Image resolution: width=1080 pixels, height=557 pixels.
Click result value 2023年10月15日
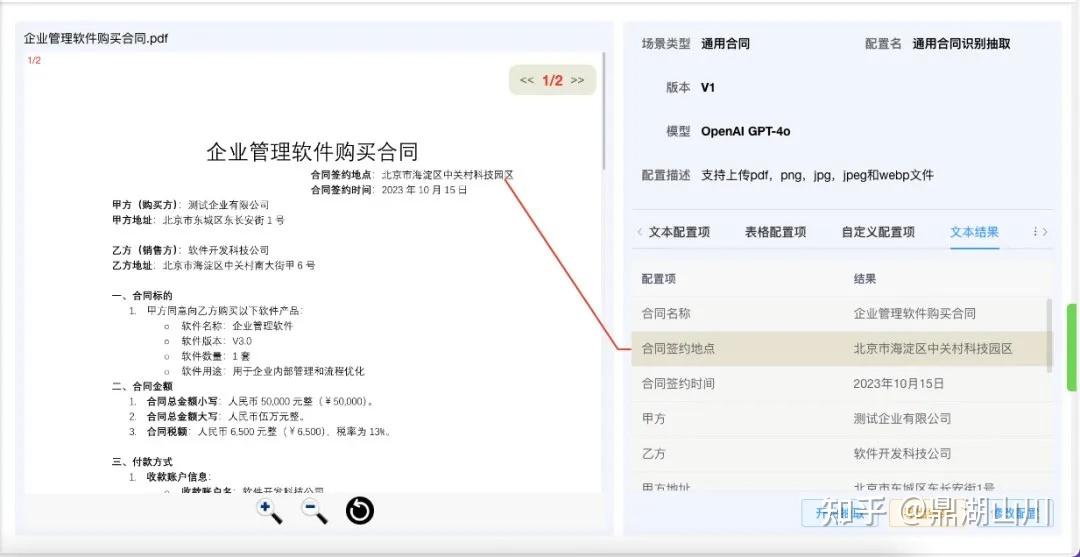tap(899, 383)
